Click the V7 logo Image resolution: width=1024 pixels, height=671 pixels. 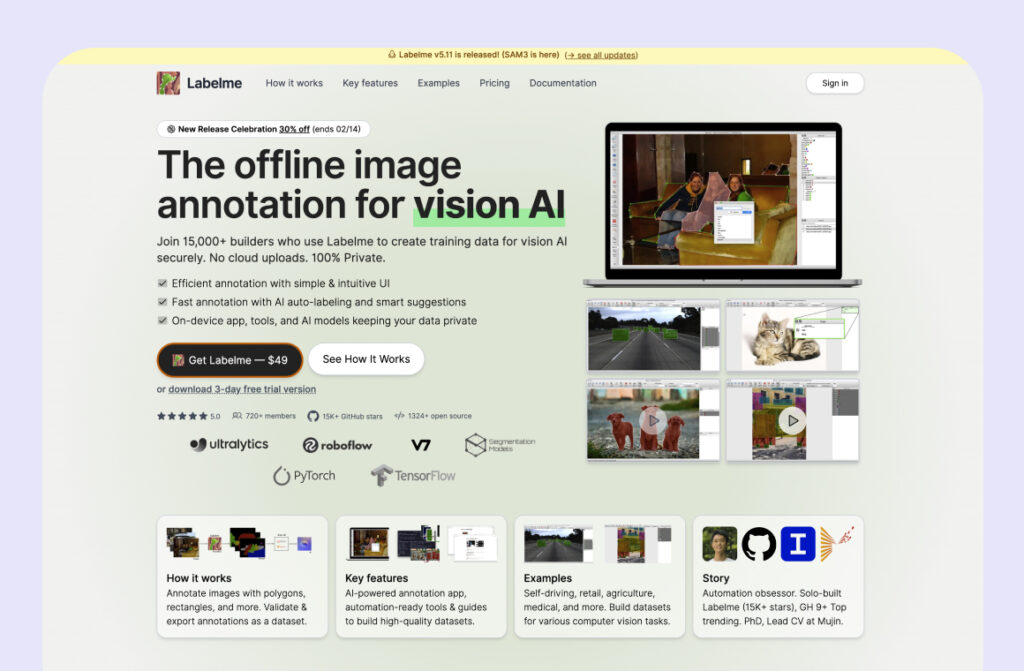(421, 445)
